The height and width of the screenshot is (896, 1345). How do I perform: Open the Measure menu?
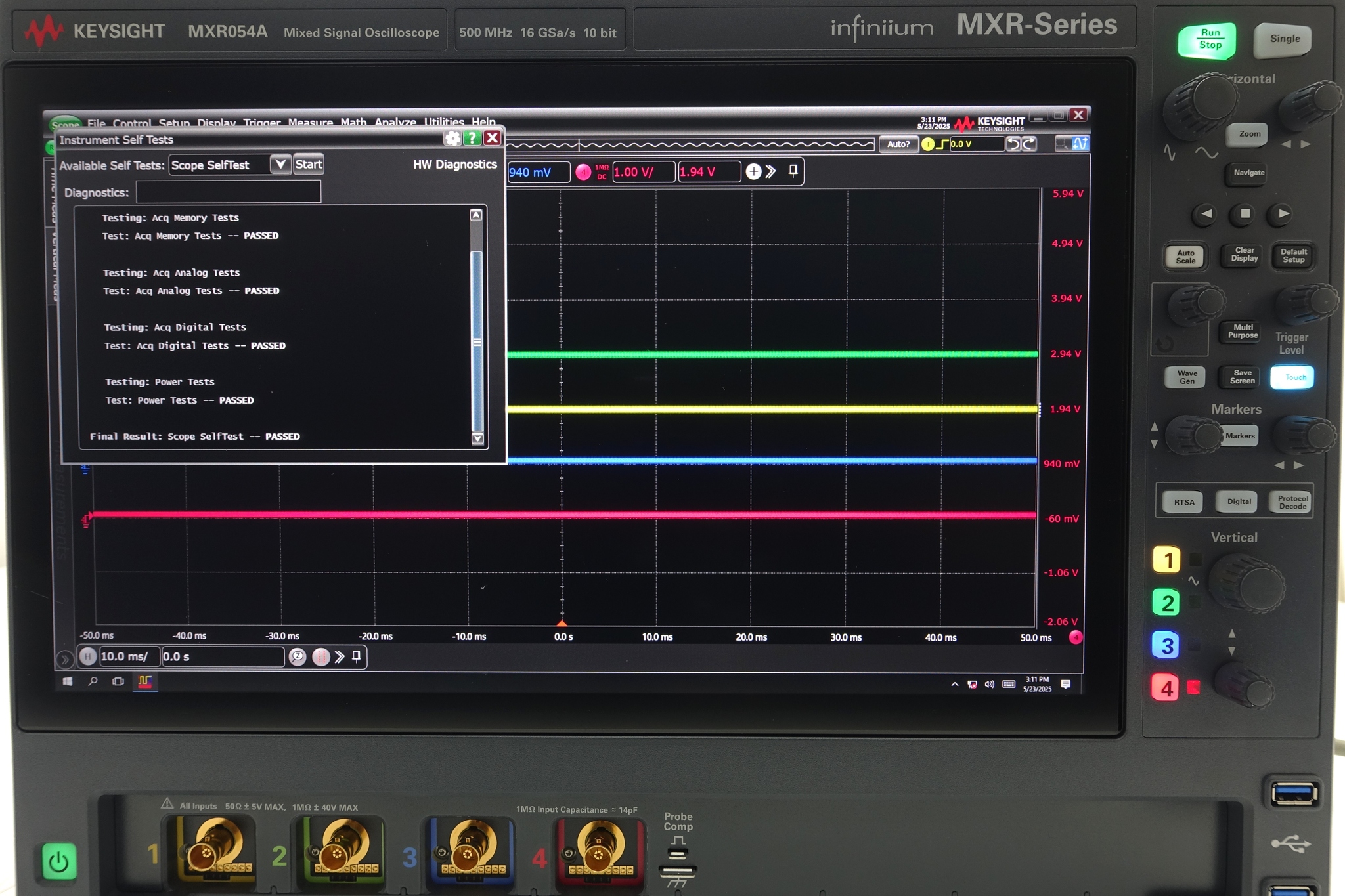coord(310,123)
